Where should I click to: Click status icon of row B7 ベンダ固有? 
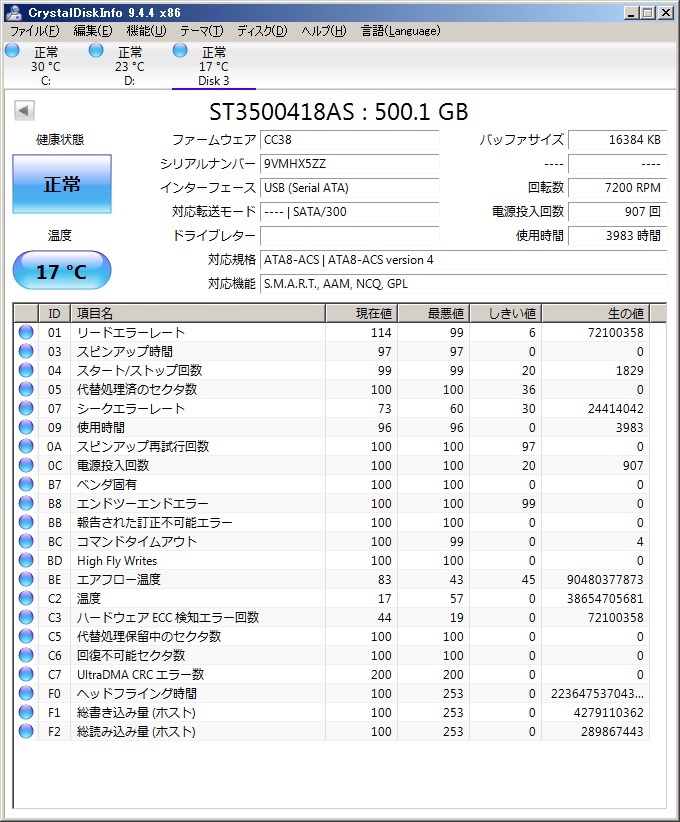tap(26, 484)
